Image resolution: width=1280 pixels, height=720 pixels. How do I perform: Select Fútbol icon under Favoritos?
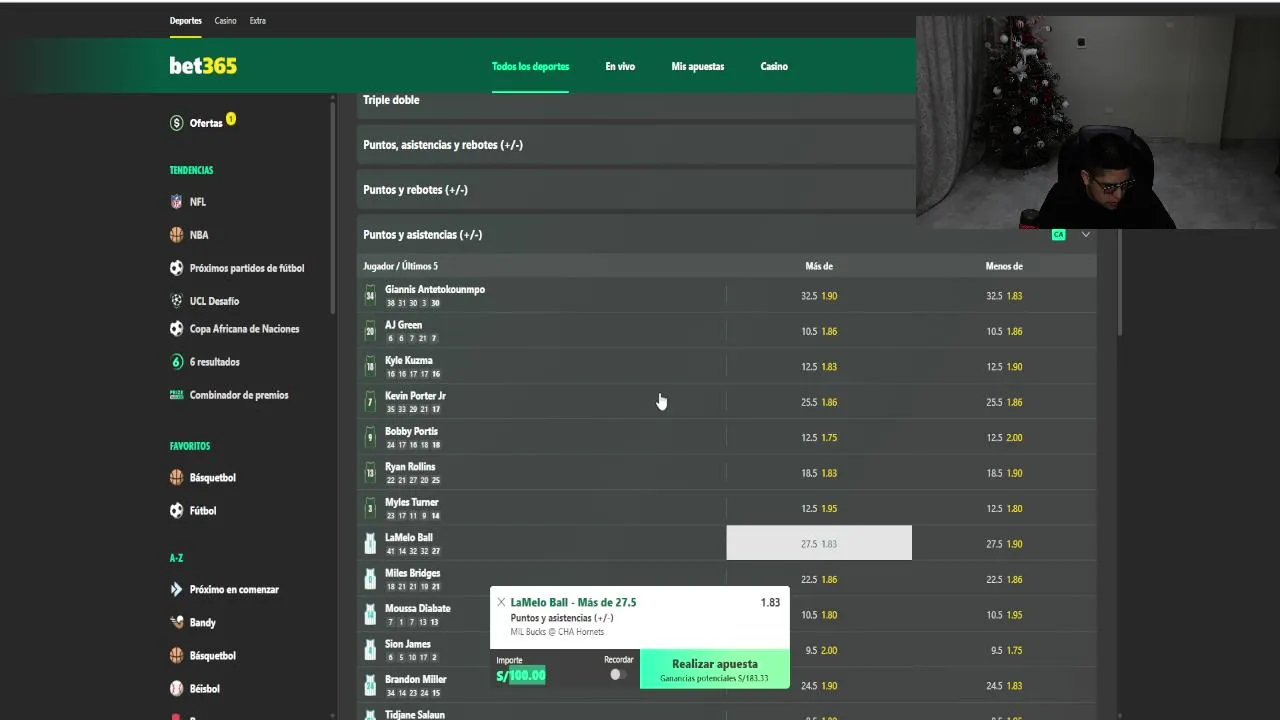click(x=177, y=511)
